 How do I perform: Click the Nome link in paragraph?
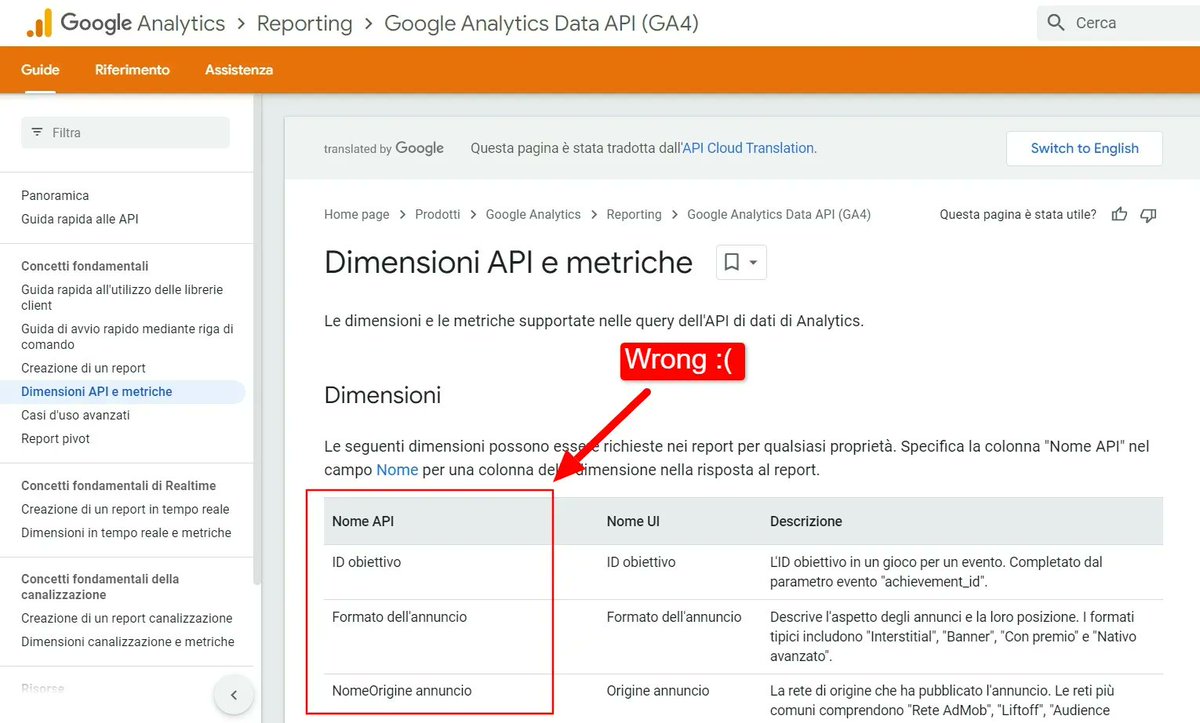(397, 469)
